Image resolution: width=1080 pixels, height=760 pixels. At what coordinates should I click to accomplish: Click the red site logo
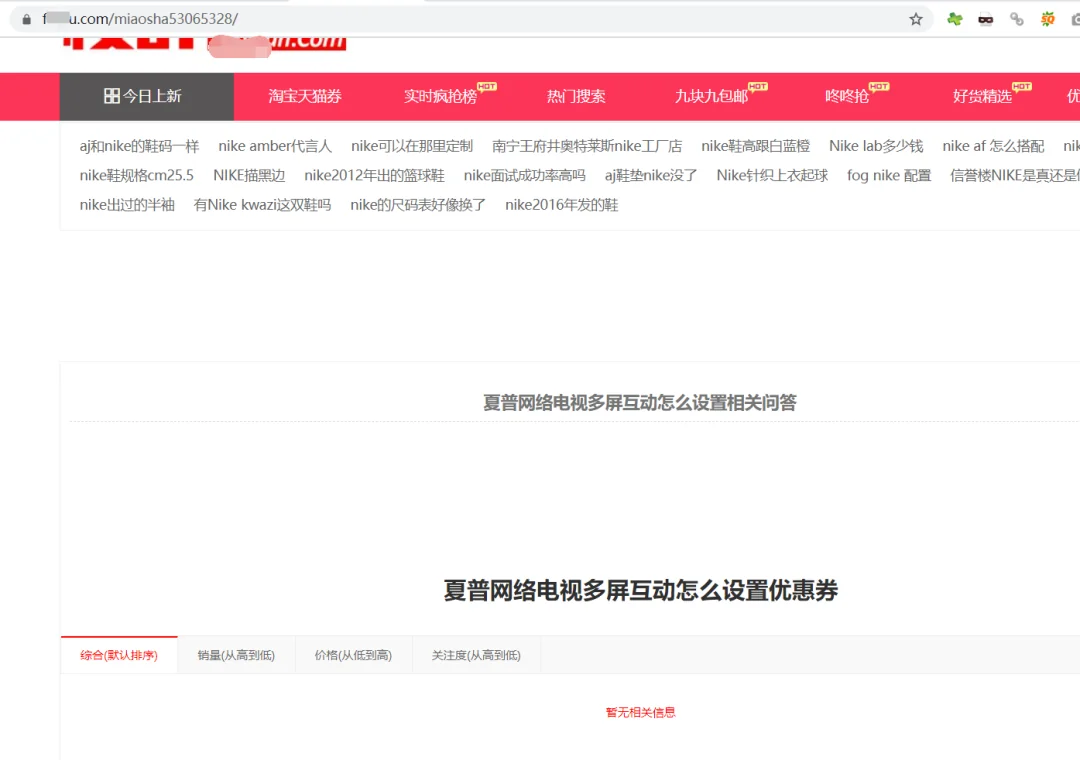pos(205,43)
